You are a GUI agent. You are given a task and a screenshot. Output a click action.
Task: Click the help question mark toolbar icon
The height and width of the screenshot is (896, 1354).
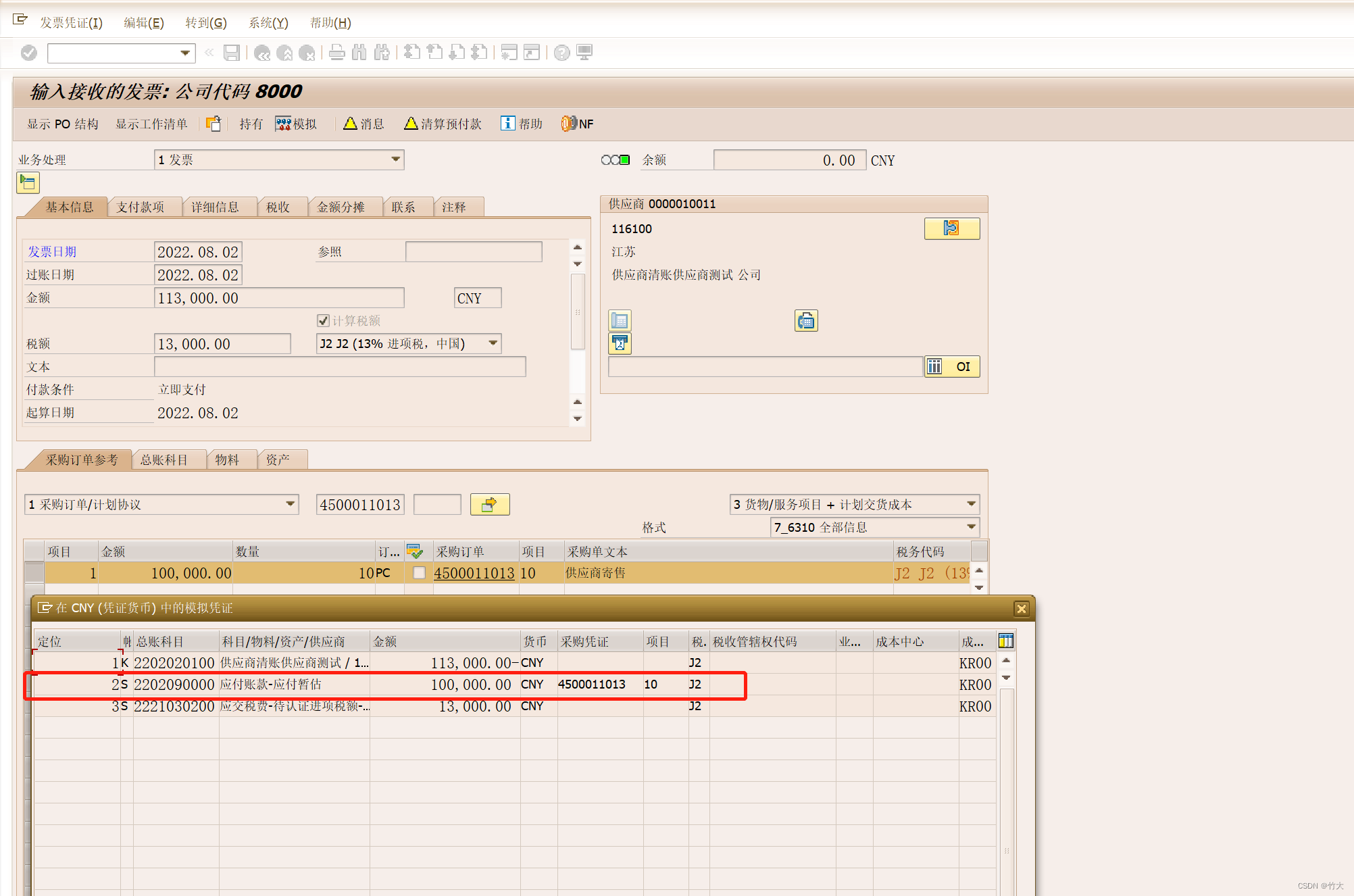click(561, 53)
